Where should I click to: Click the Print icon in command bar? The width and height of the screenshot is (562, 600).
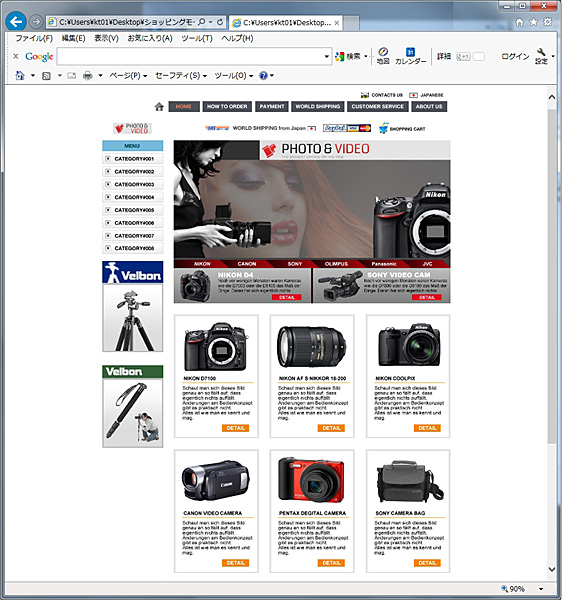pyautogui.click(x=88, y=76)
